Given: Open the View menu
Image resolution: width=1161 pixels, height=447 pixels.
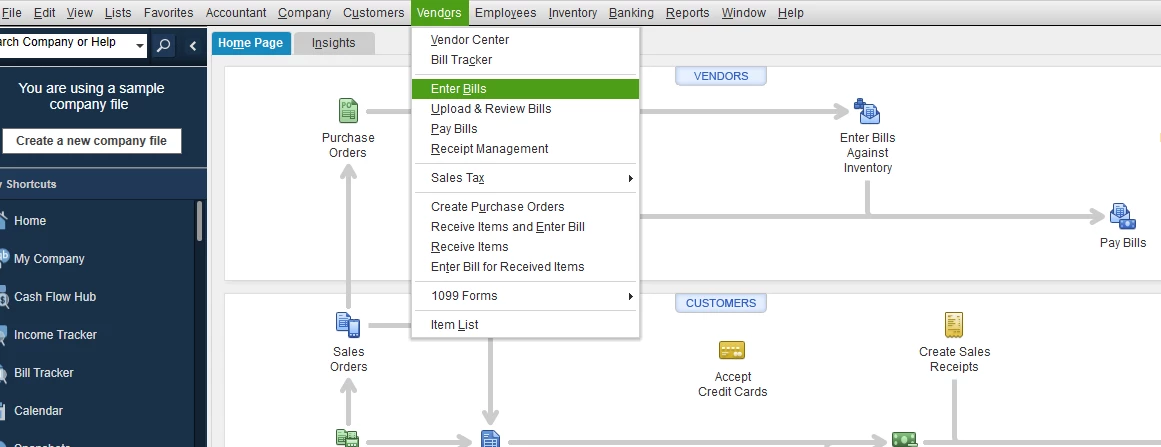Looking at the screenshot, I should click(80, 13).
